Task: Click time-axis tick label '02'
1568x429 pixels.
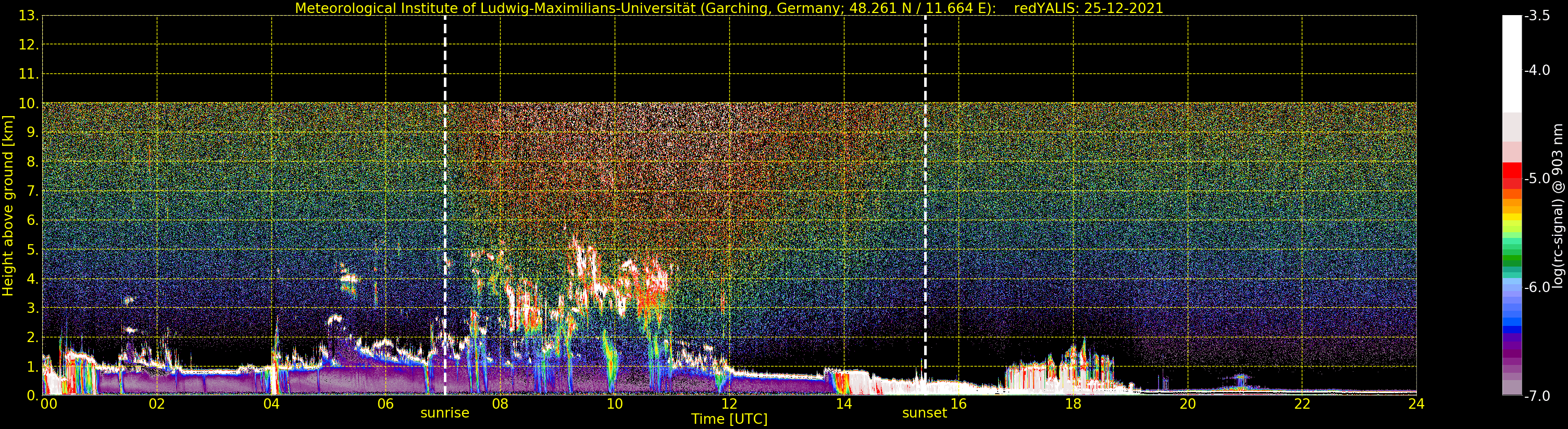Action: point(157,404)
